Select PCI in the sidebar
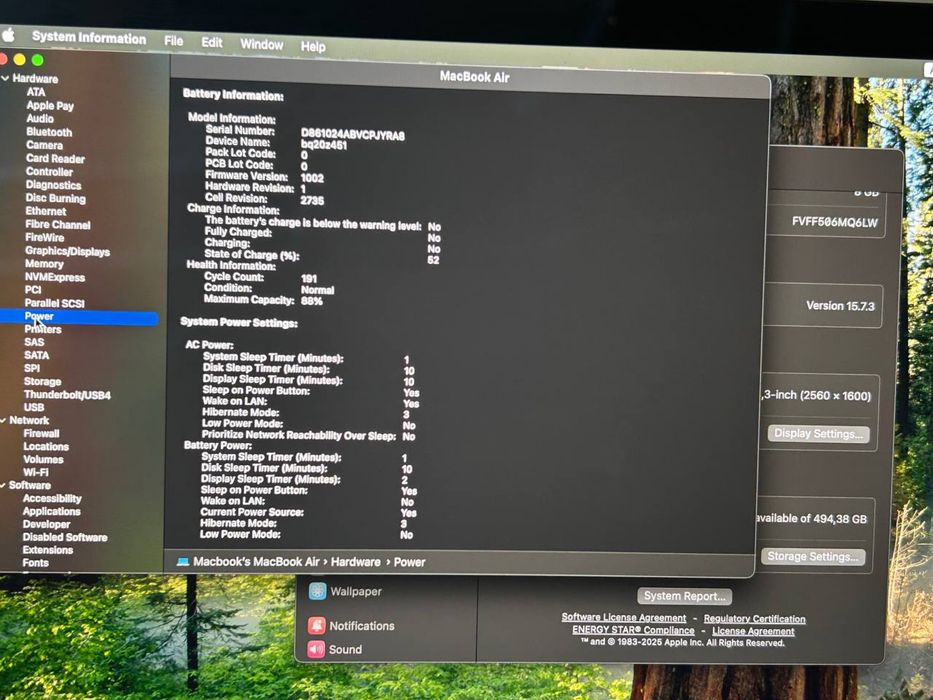 [33, 290]
